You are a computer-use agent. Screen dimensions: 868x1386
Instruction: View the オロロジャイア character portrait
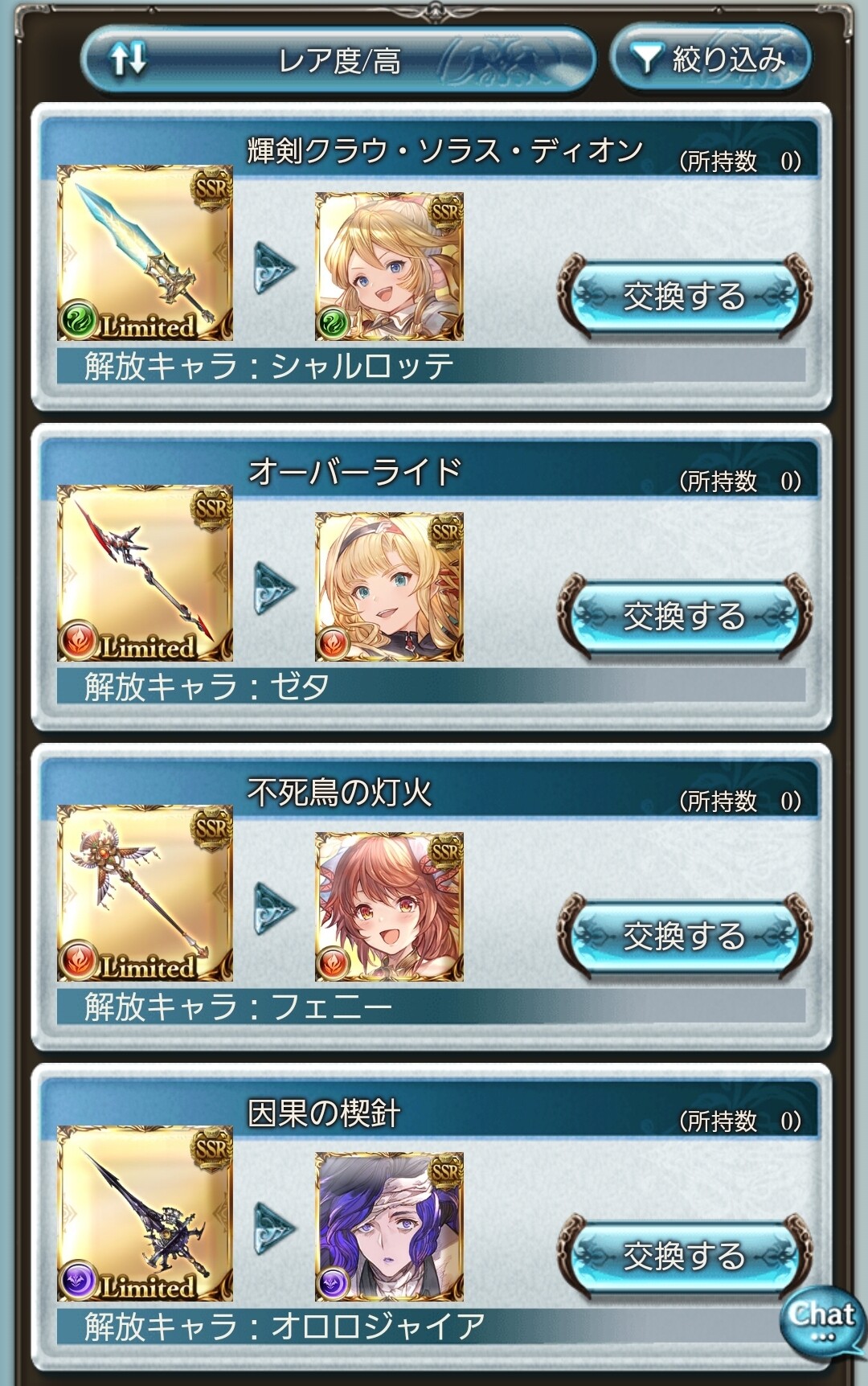point(389,1226)
